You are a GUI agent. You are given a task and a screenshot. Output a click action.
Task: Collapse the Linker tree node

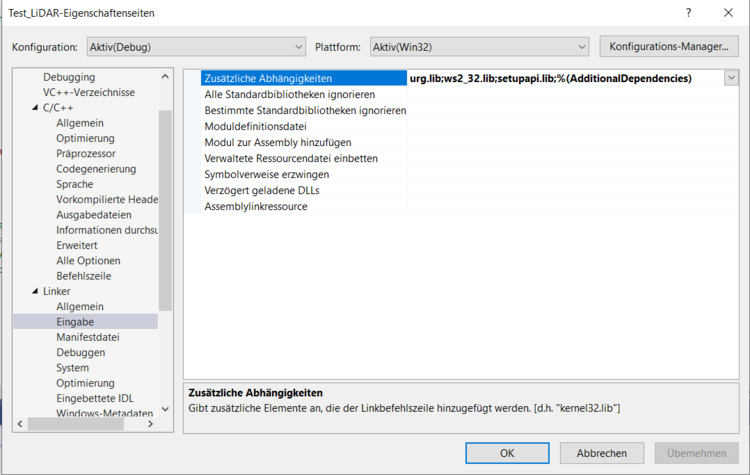tap(34, 291)
